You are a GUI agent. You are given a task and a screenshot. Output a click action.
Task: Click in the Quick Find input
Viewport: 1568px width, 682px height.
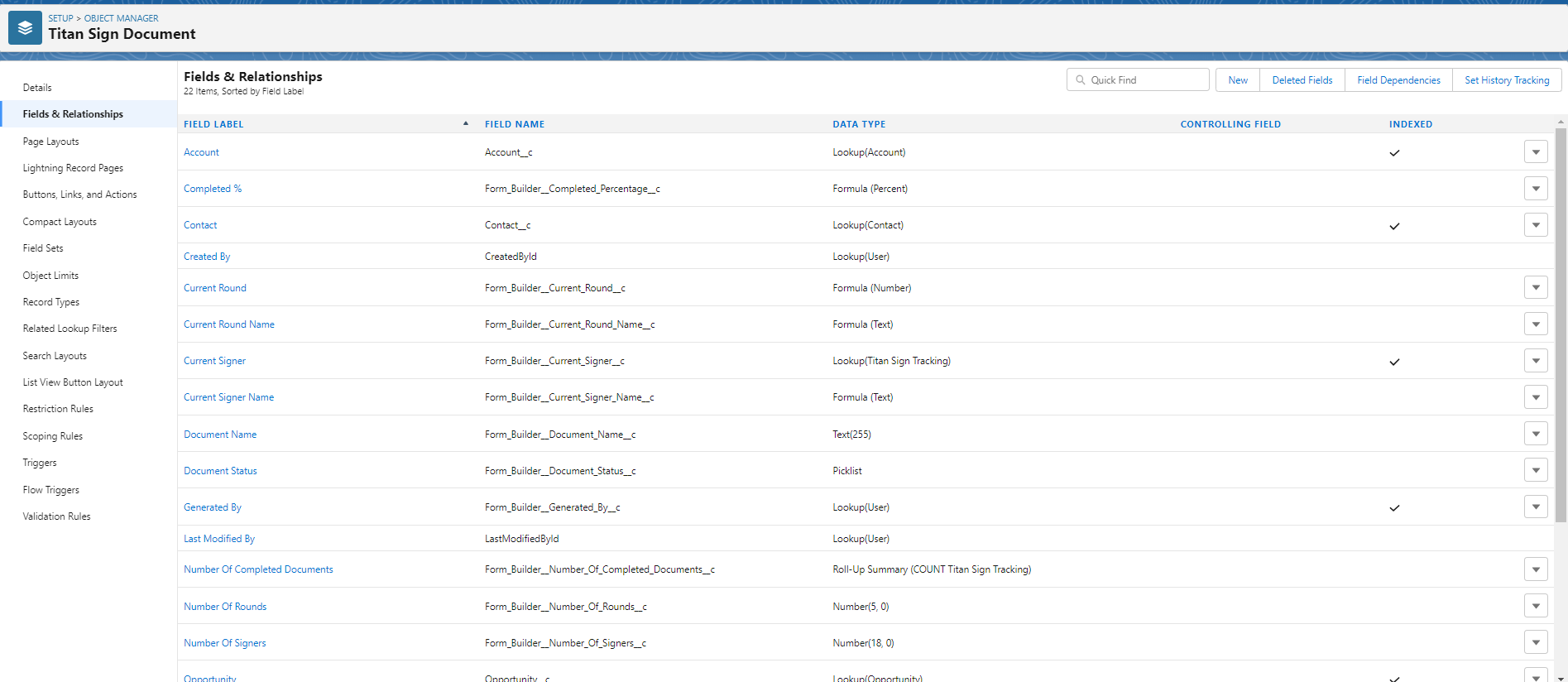[1138, 80]
